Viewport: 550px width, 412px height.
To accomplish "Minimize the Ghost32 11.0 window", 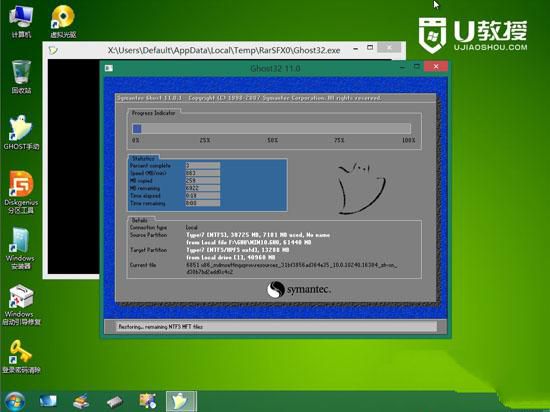I will [x=403, y=67].
